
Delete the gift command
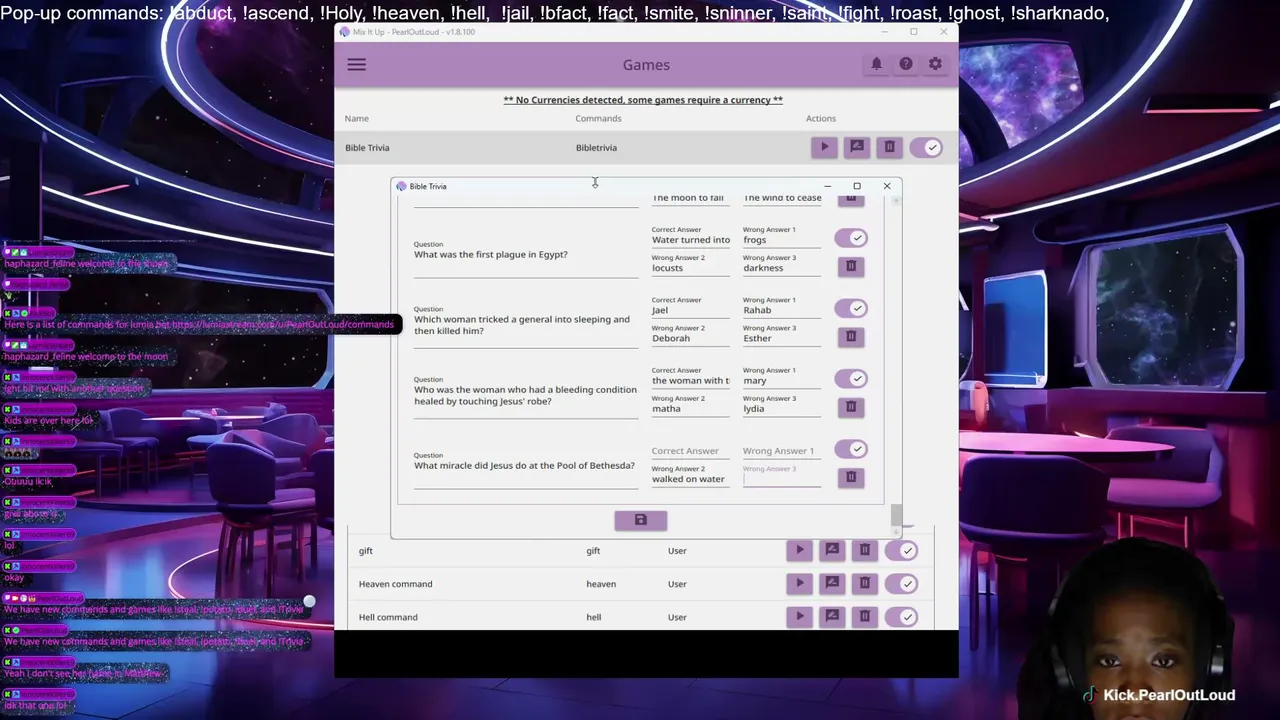click(x=865, y=550)
